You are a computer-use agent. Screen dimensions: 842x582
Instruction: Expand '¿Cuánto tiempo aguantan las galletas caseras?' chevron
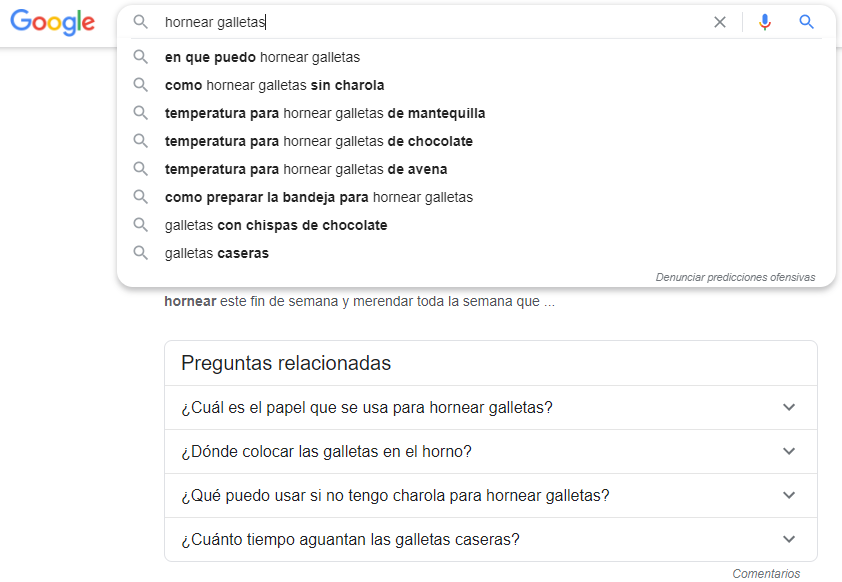pyautogui.click(x=789, y=540)
